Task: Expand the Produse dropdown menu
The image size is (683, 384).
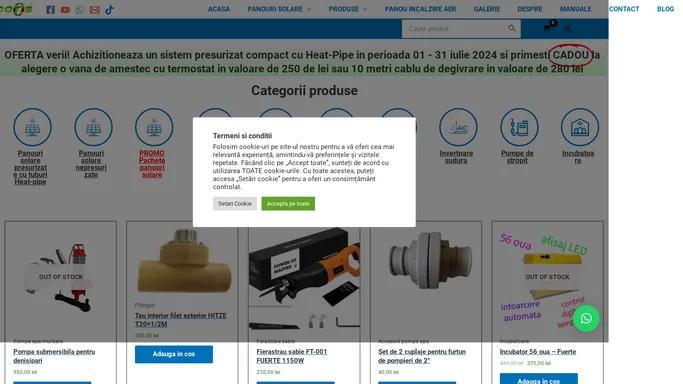Action: coord(348,9)
